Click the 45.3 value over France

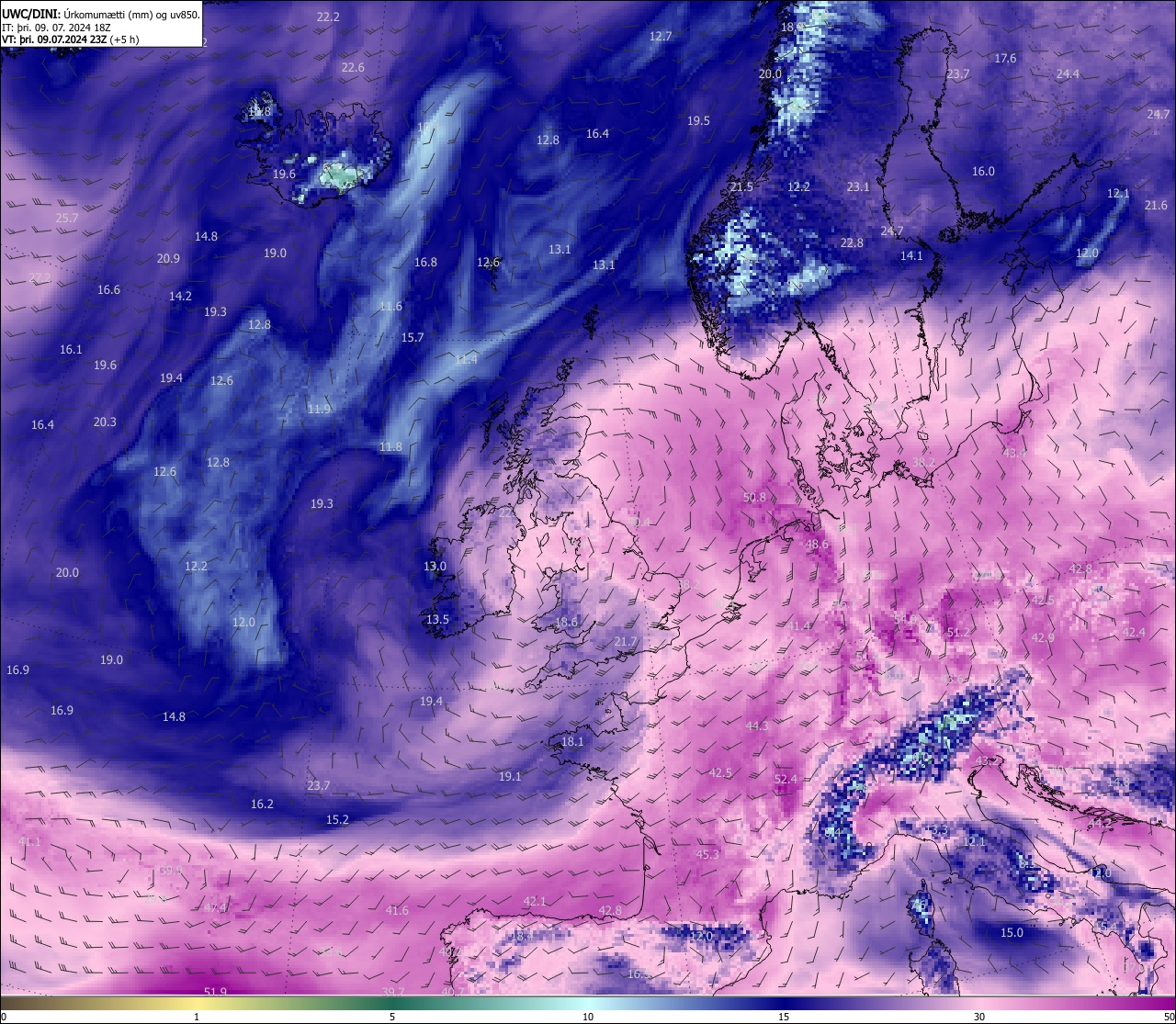click(x=707, y=854)
